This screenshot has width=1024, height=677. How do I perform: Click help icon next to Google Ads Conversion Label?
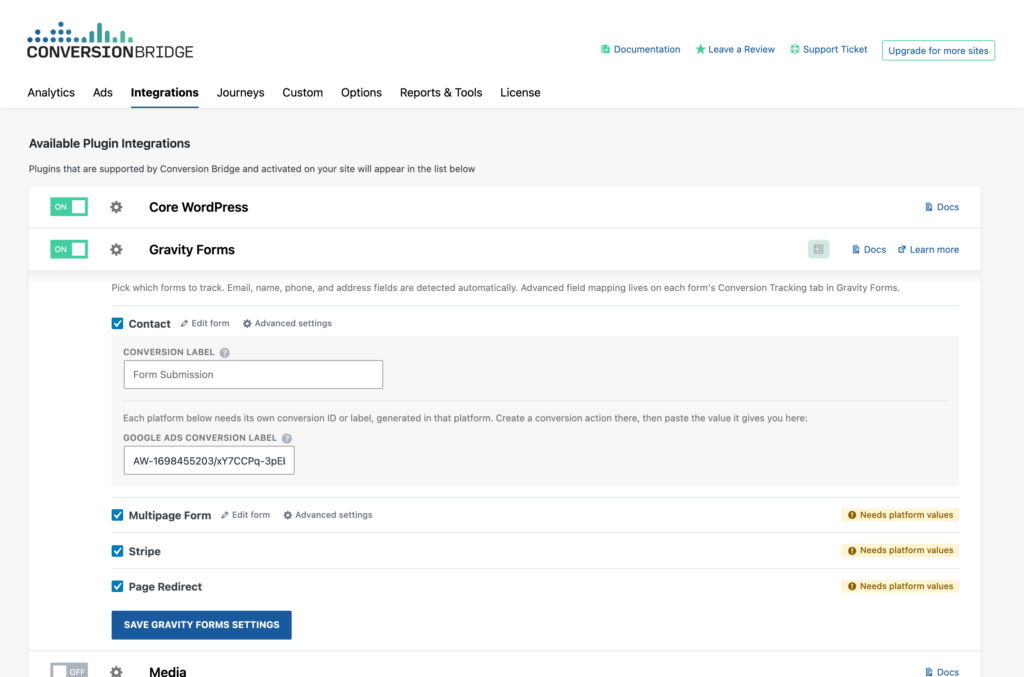(287, 439)
